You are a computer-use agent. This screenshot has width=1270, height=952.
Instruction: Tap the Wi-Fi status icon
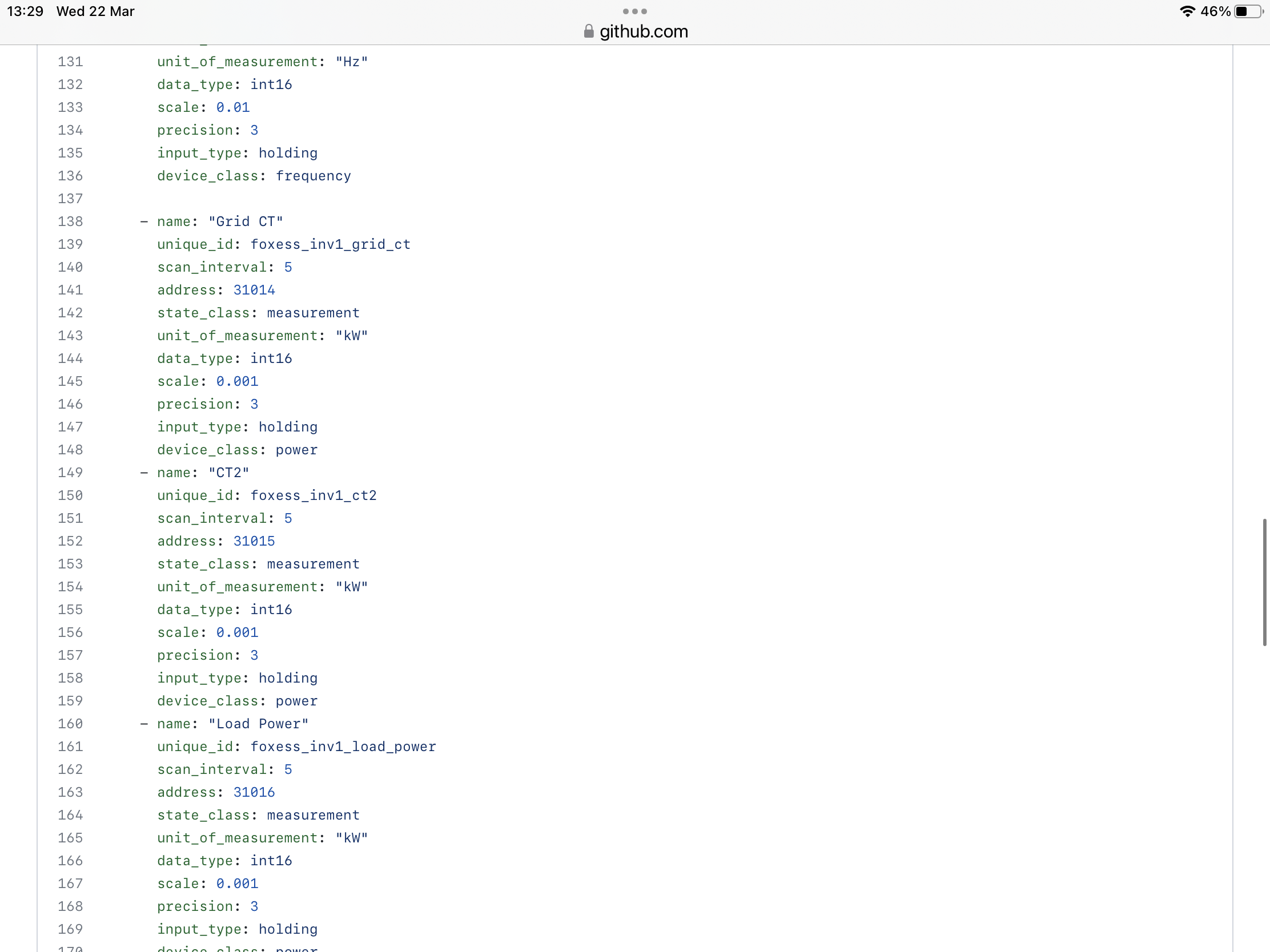tap(1187, 11)
